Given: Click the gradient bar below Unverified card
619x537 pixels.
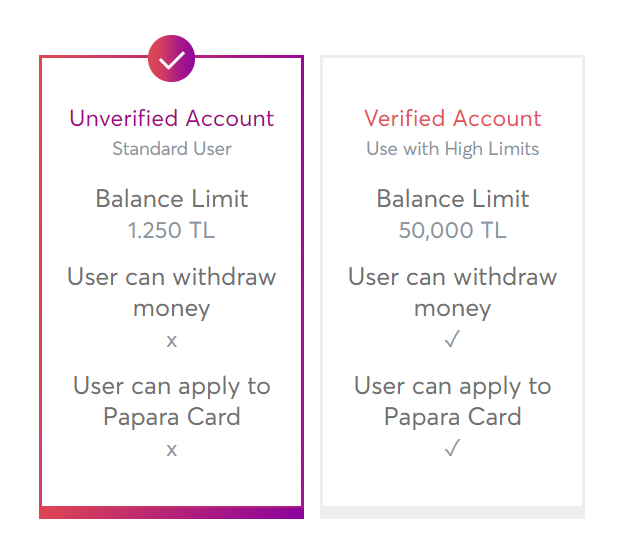Looking at the screenshot, I should (171, 513).
